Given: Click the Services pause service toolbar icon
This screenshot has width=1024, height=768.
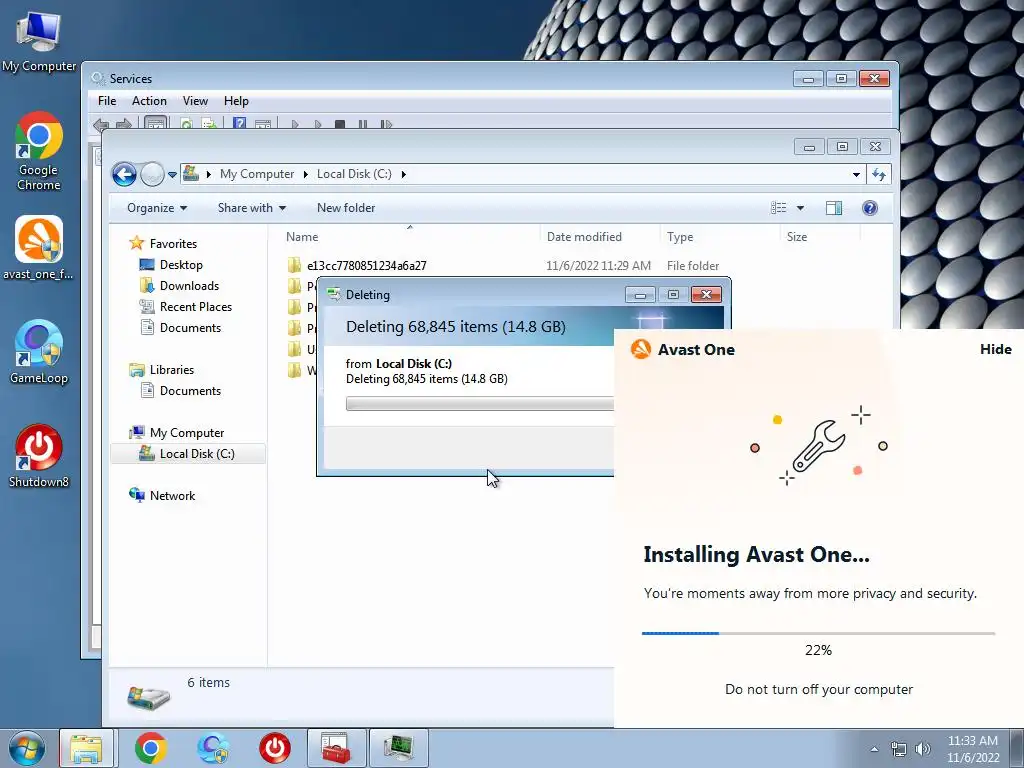Looking at the screenshot, I should click(x=362, y=123).
